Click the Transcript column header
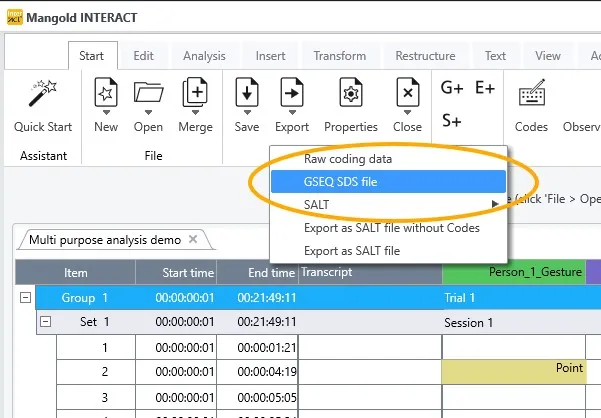 tap(370, 272)
